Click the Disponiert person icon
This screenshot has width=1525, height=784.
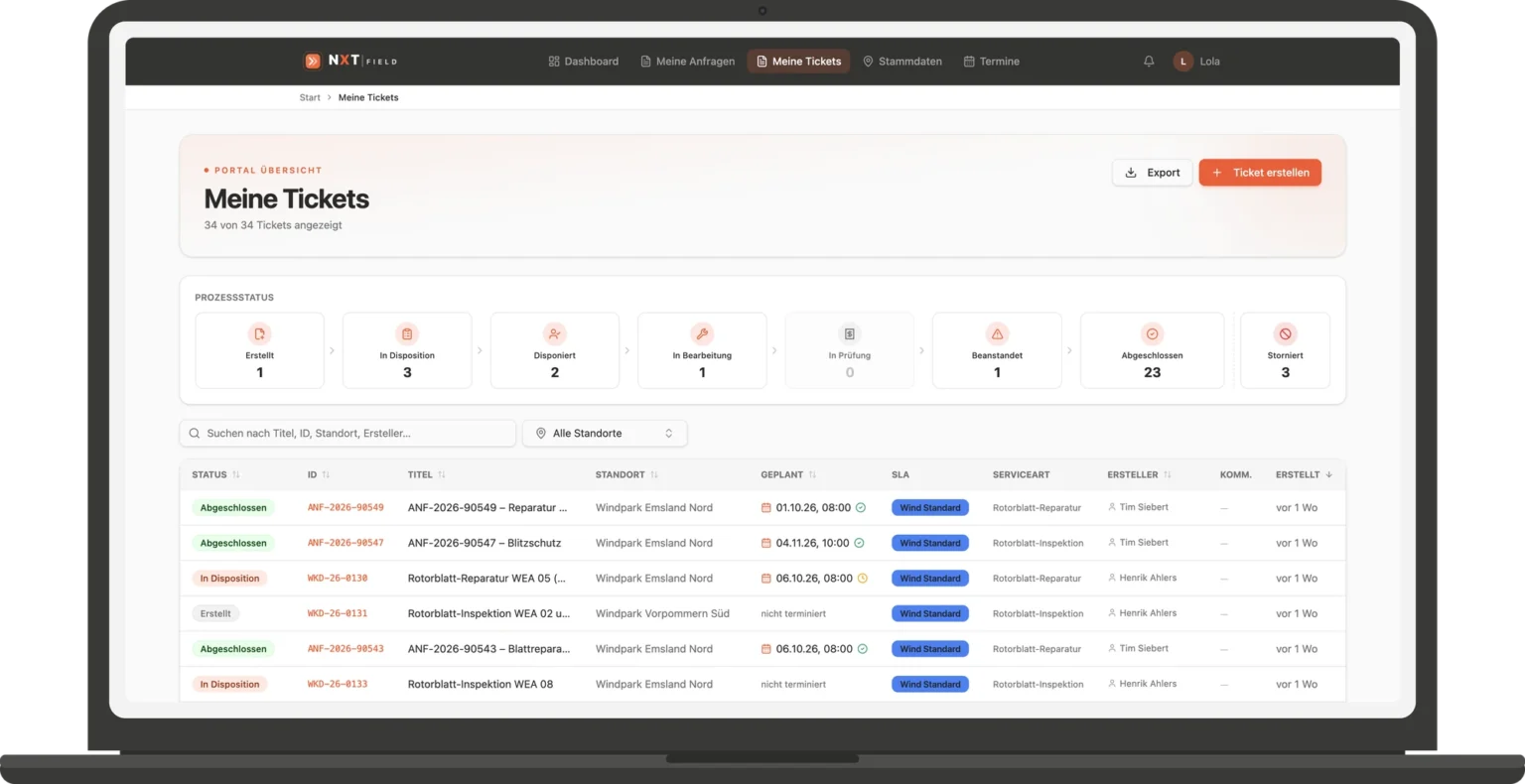click(x=555, y=334)
